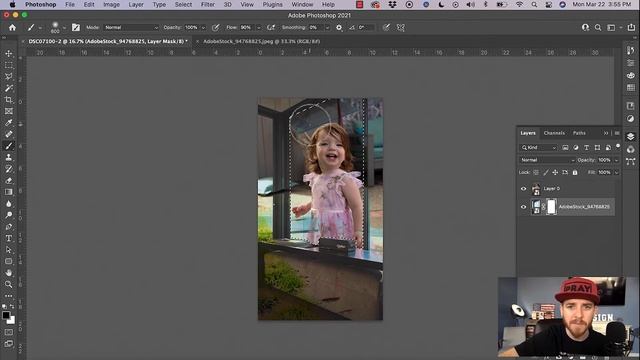Hide the AdobeStock_94768825 layer eye icon
Viewport: 640px width, 360px height.
click(x=523, y=207)
